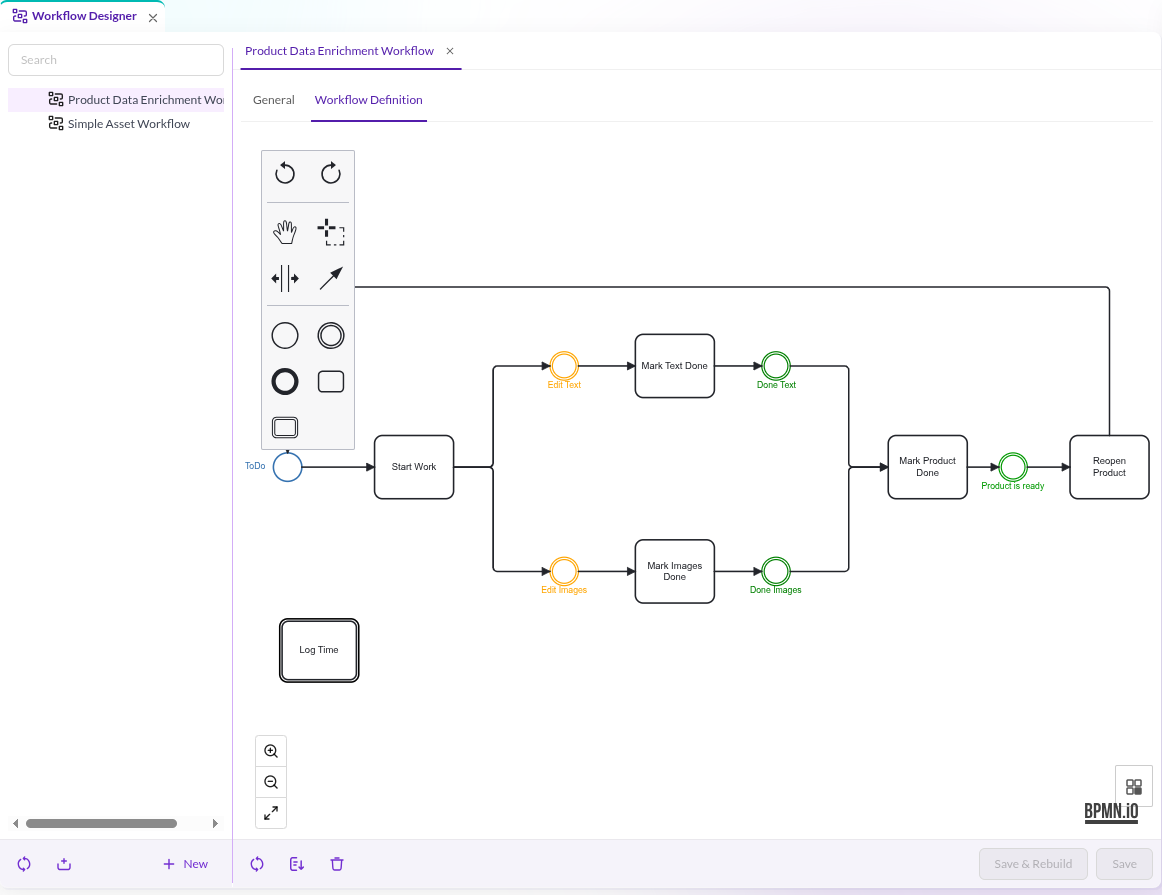Reload the workflow tree list
This screenshot has height=895, width=1162.
coord(24,864)
